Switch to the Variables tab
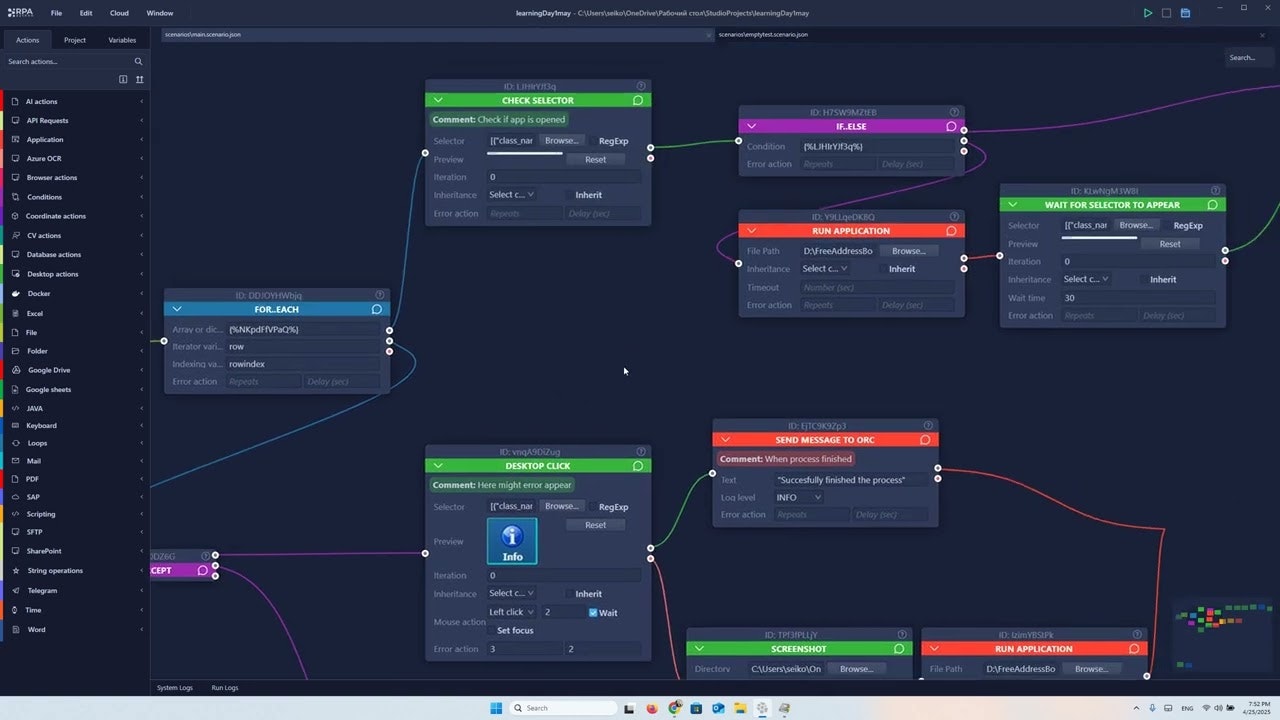Viewport: 1280px width, 720px height. [122, 40]
